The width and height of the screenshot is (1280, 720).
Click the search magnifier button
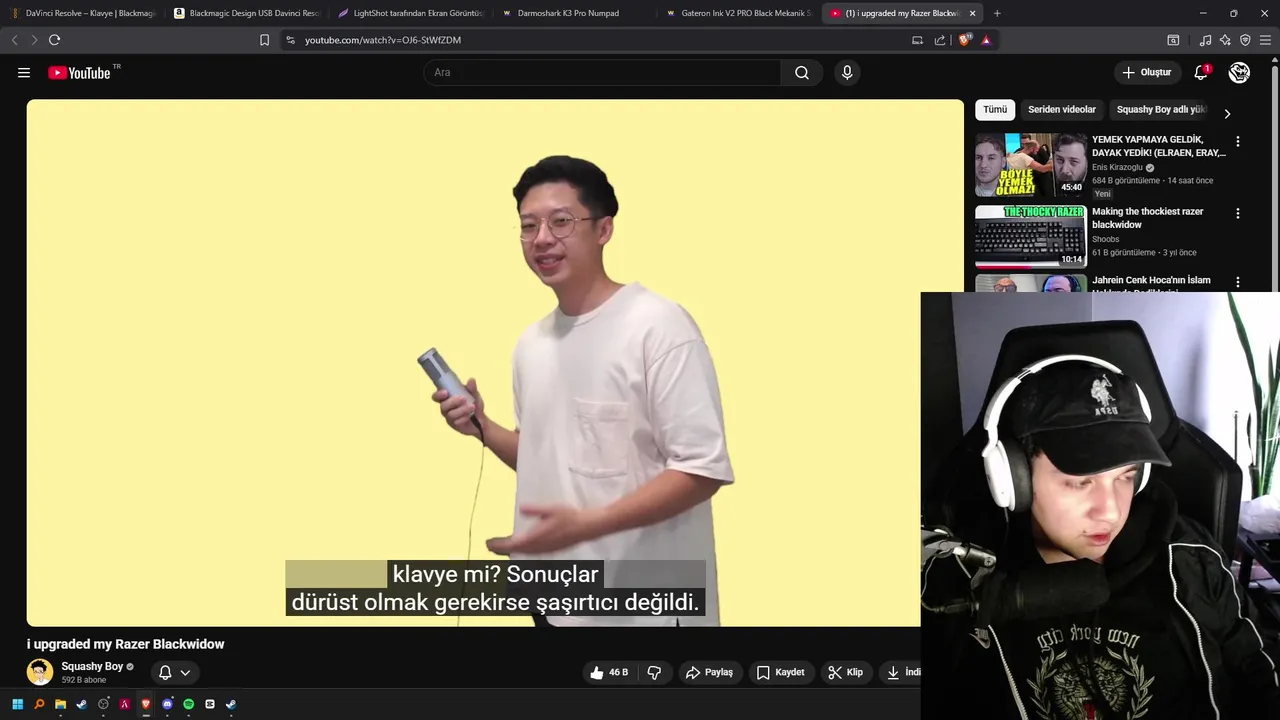pos(802,73)
